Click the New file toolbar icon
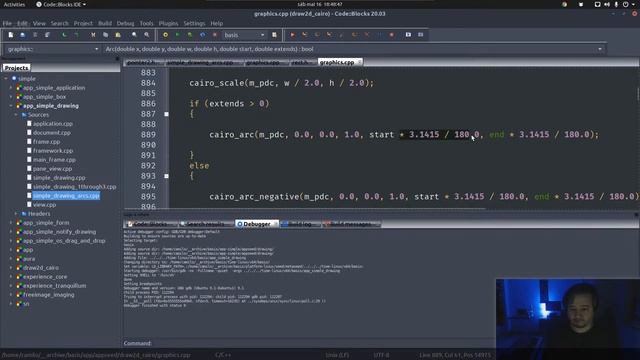The width and height of the screenshot is (640, 360). tap(11, 35)
